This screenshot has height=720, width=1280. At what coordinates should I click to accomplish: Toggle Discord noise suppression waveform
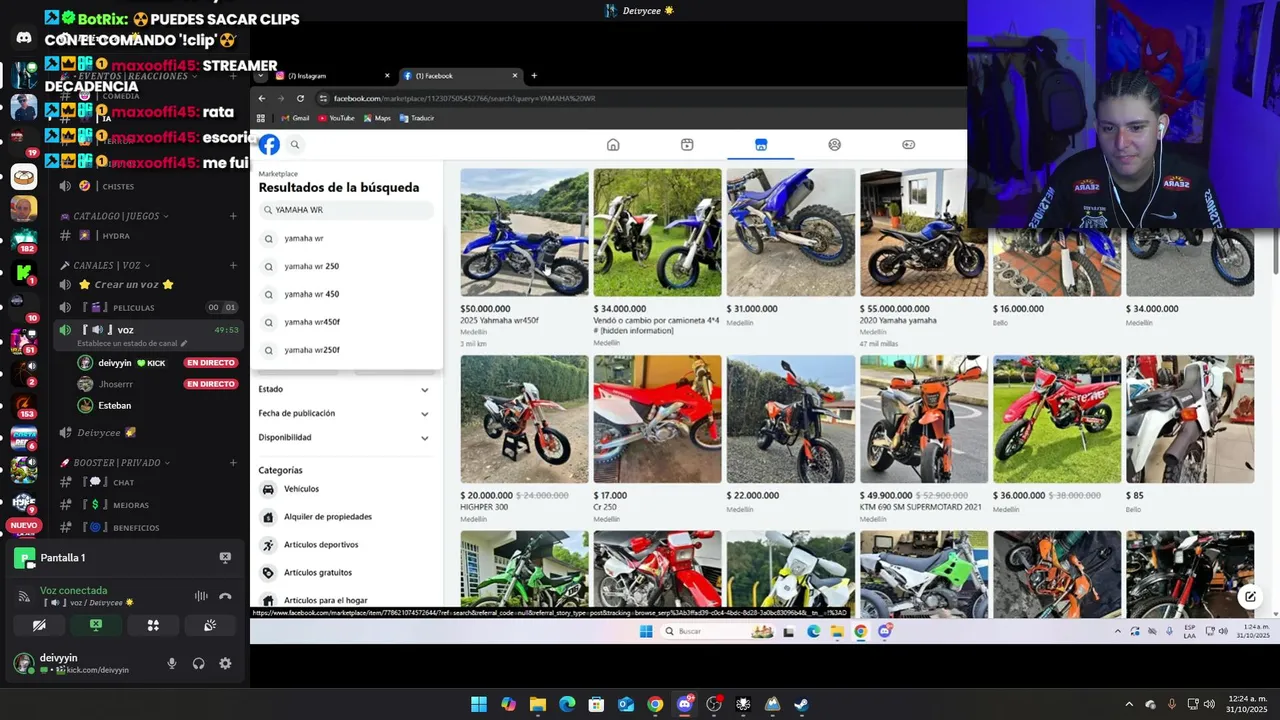tap(201, 597)
